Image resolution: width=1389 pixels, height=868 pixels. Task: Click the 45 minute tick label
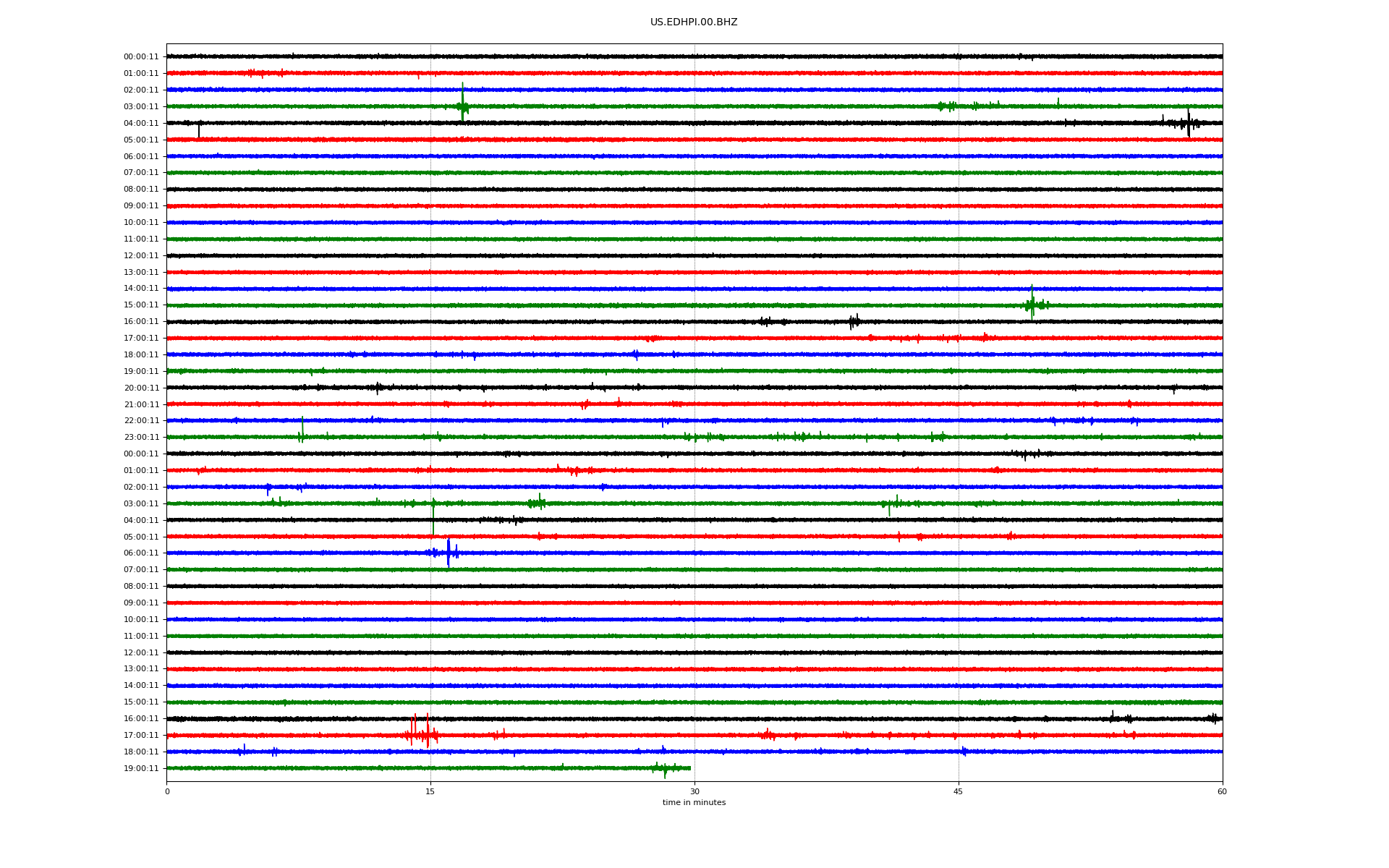958,791
